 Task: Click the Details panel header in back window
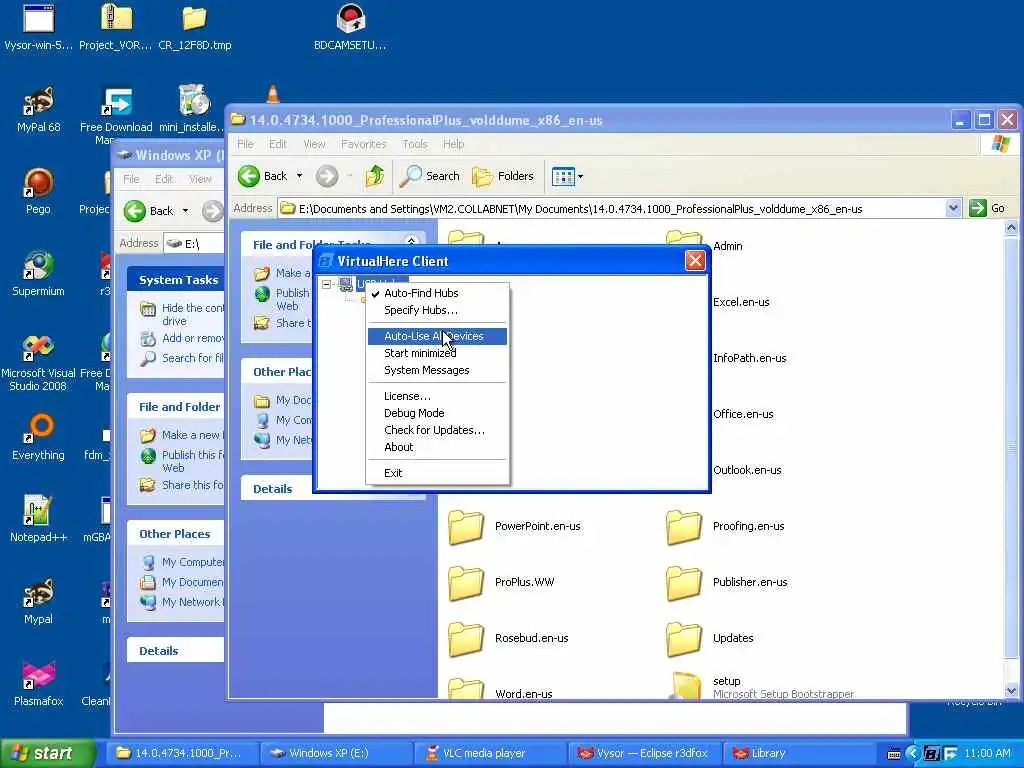click(x=175, y=651)
